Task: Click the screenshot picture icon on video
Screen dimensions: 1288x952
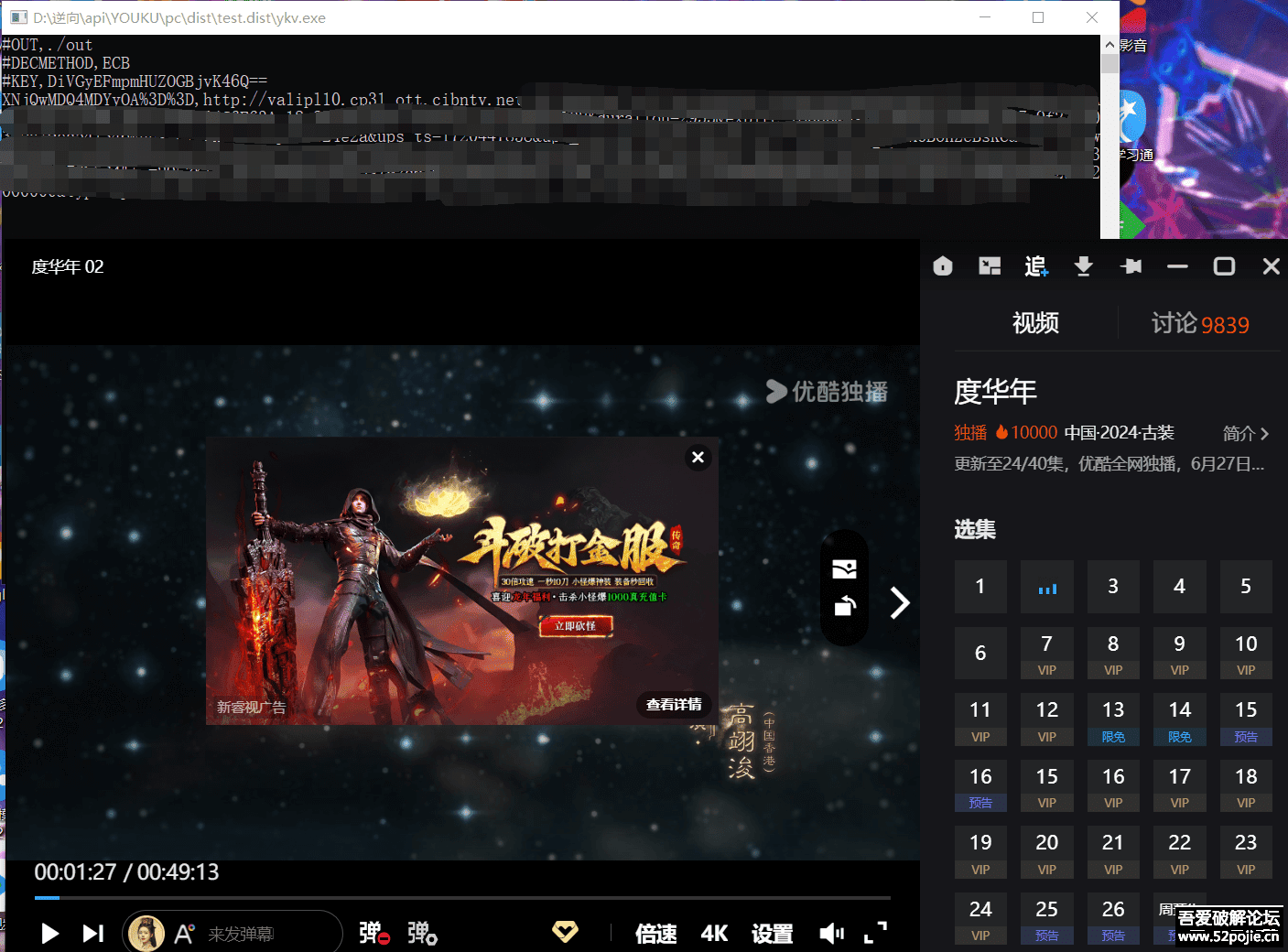Action: pyautogui.click(x=844, y=569)
